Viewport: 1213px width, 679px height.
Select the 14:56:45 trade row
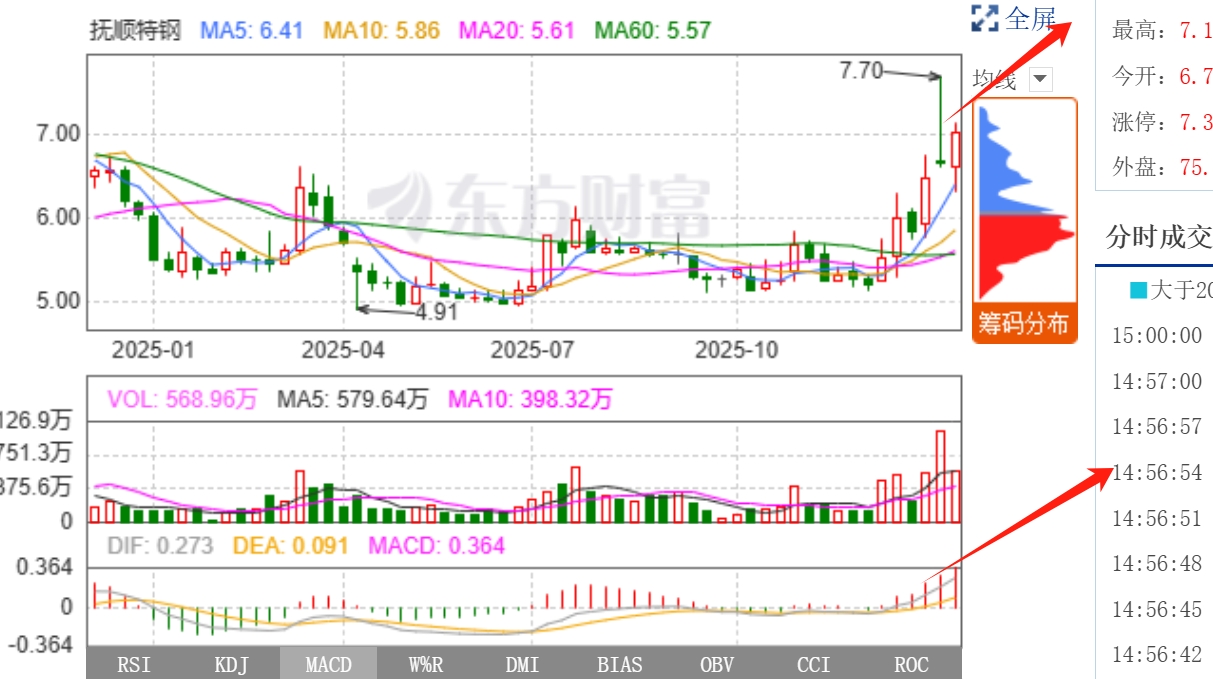1157,609
